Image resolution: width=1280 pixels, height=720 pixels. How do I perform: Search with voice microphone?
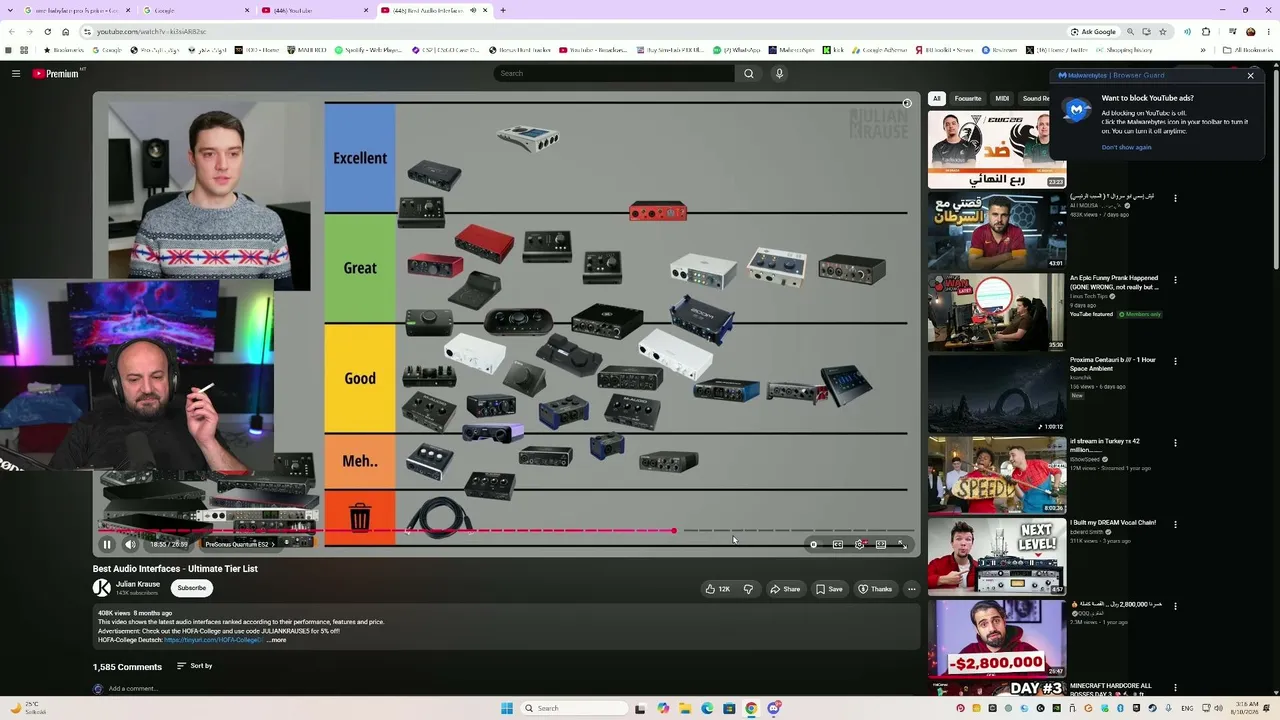pyautogui.click(x=779, y=73)
